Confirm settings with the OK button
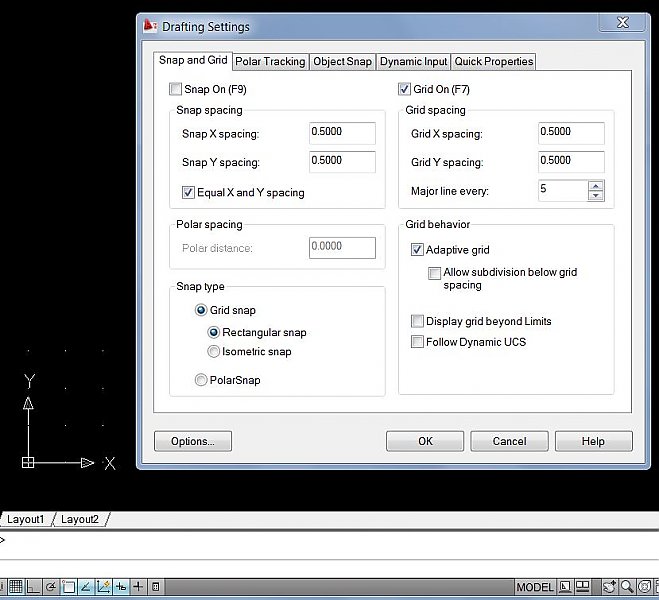The image size is (659, 600). (425, 441)
